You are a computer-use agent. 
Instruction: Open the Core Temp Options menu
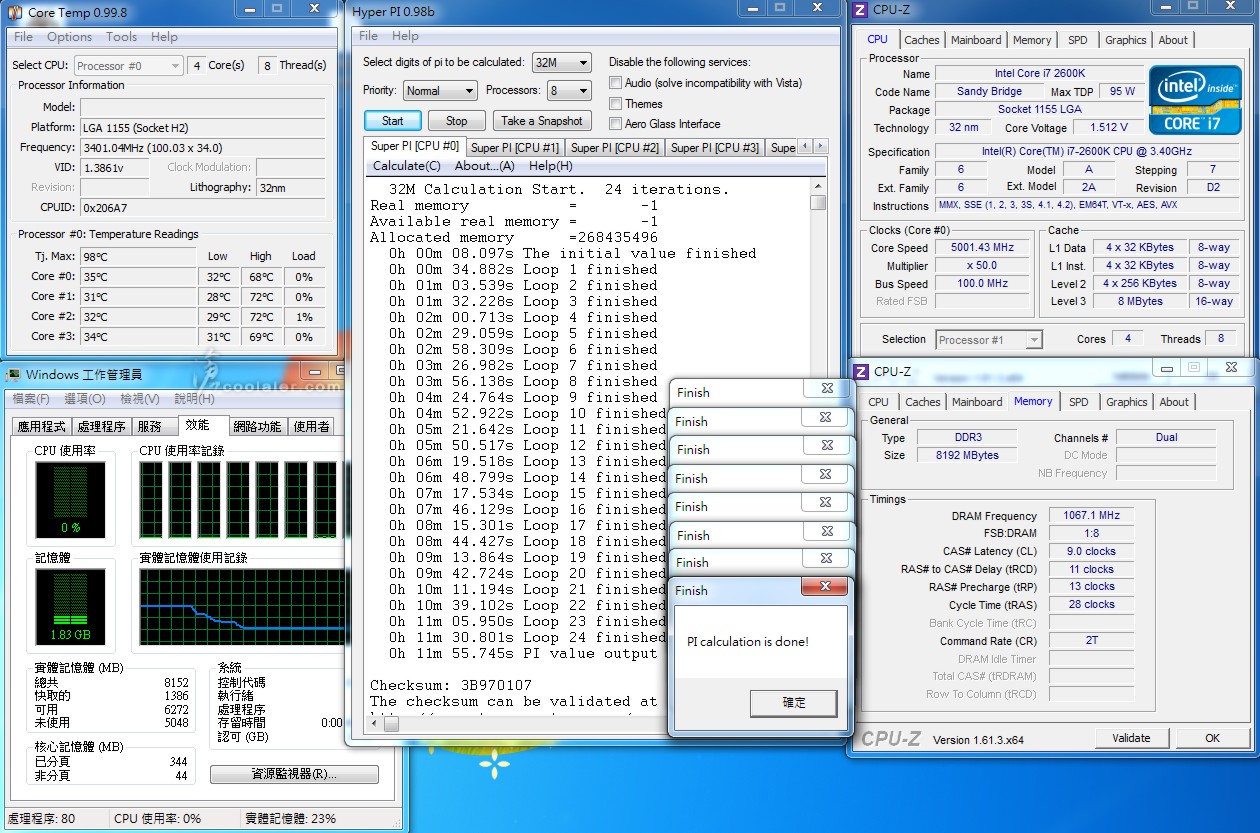pos(69,37)
